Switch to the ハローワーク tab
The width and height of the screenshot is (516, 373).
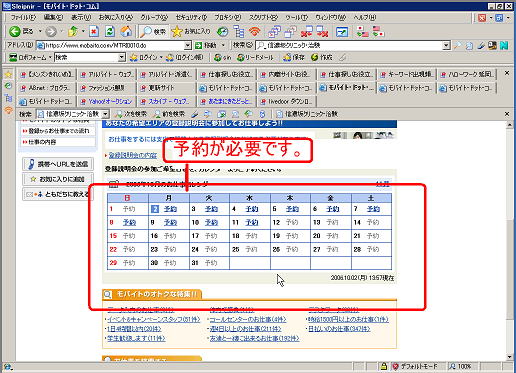click(x=467, y=75)
